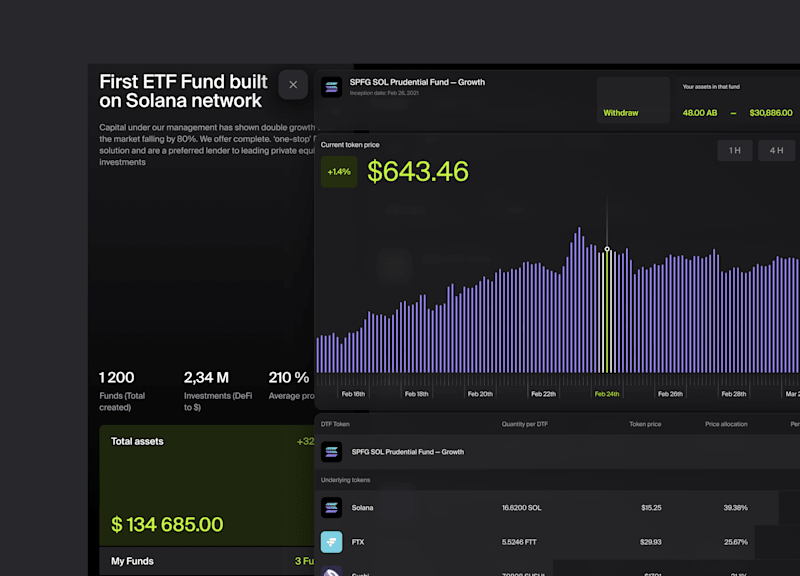Click the 210 % average stat
Screen dimensions: 800x576
289,378
